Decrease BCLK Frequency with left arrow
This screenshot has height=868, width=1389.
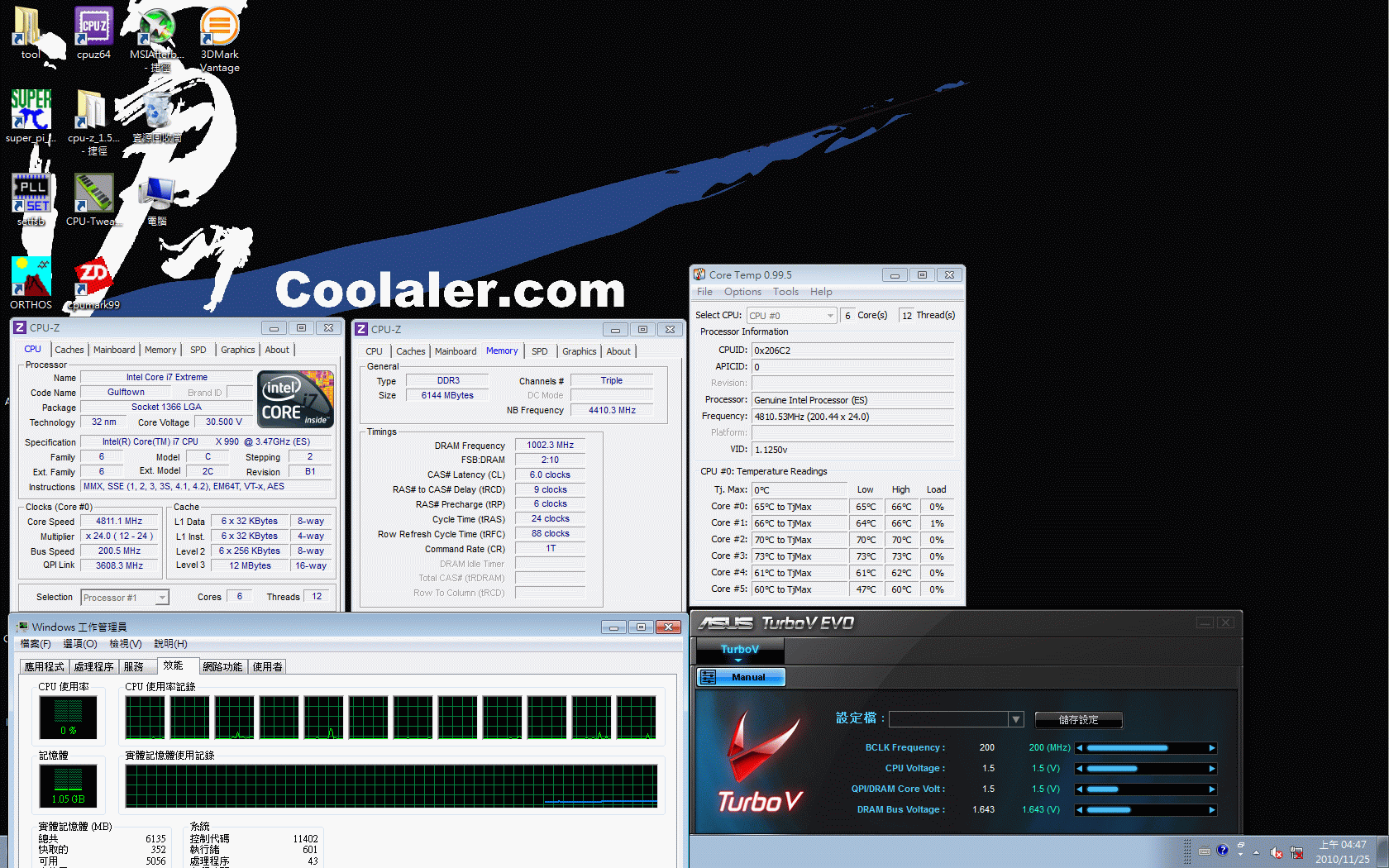coord(1079,748)
